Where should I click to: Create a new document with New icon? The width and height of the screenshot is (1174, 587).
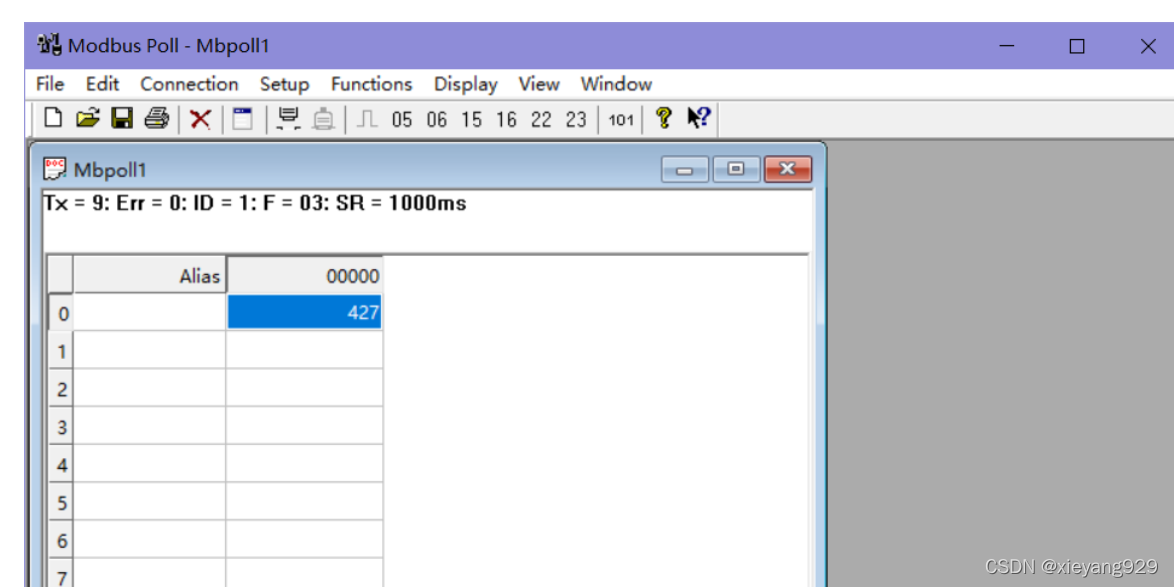click(x=52, y=118)
